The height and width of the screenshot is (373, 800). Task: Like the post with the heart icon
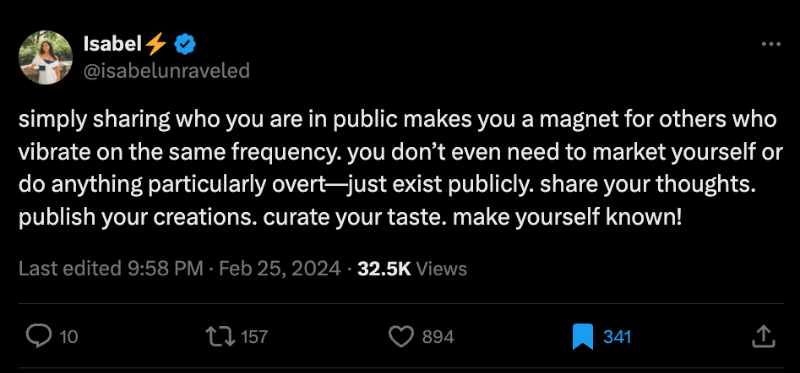pos(402,337)
